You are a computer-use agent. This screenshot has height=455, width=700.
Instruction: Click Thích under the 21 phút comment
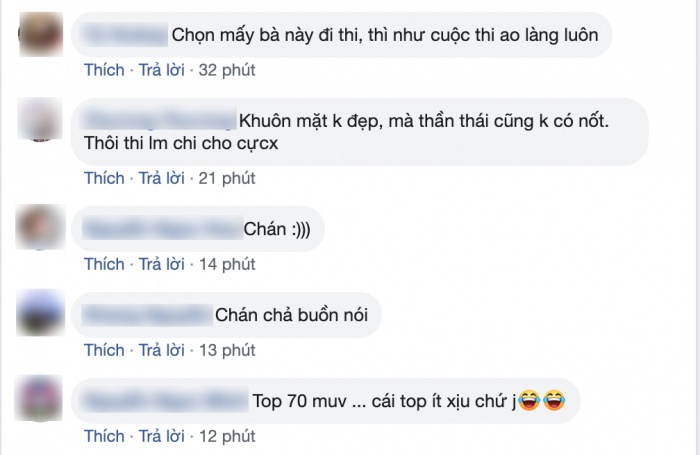coord(104,178)
